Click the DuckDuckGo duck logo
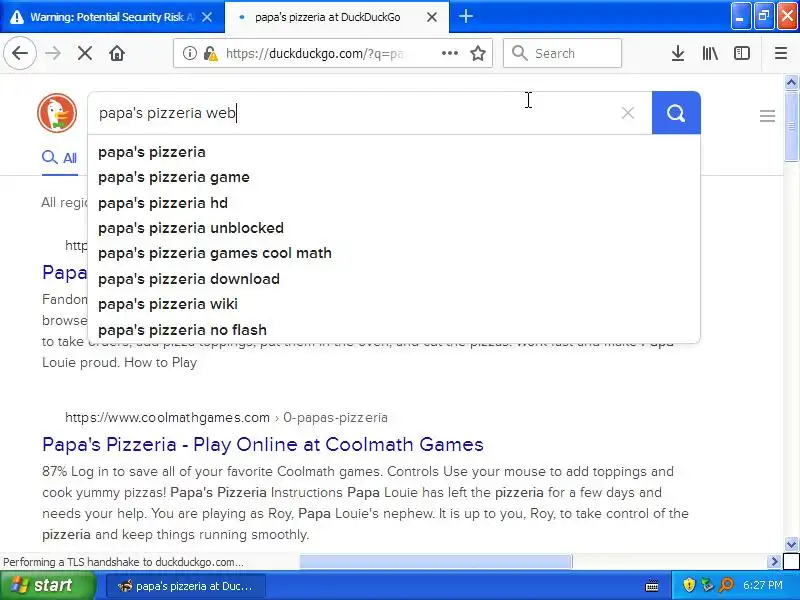800x600 pixels. tap(57, 113)
